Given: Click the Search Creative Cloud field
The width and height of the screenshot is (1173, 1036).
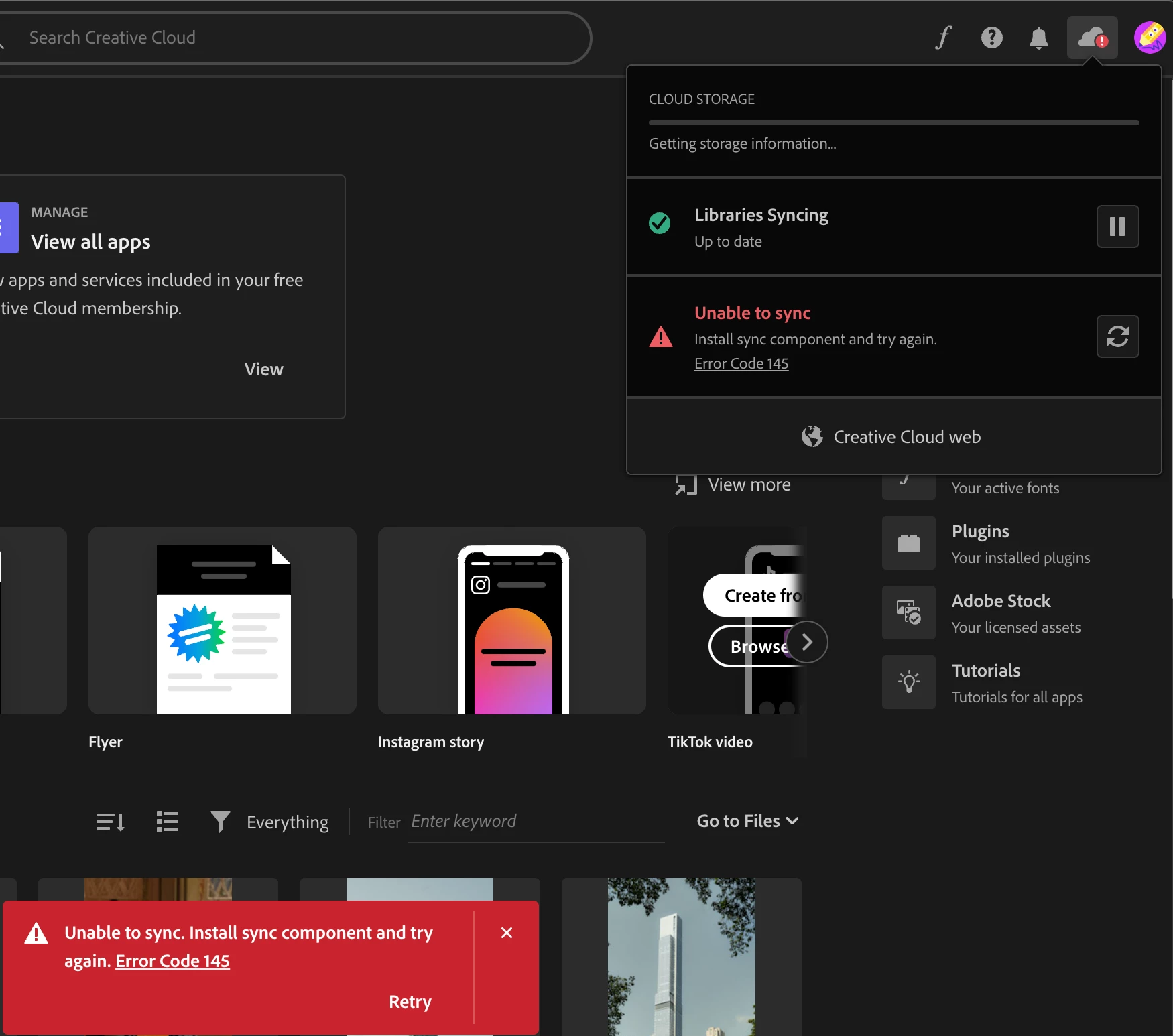Looking at the screenshot, I should tap(295, 38).
